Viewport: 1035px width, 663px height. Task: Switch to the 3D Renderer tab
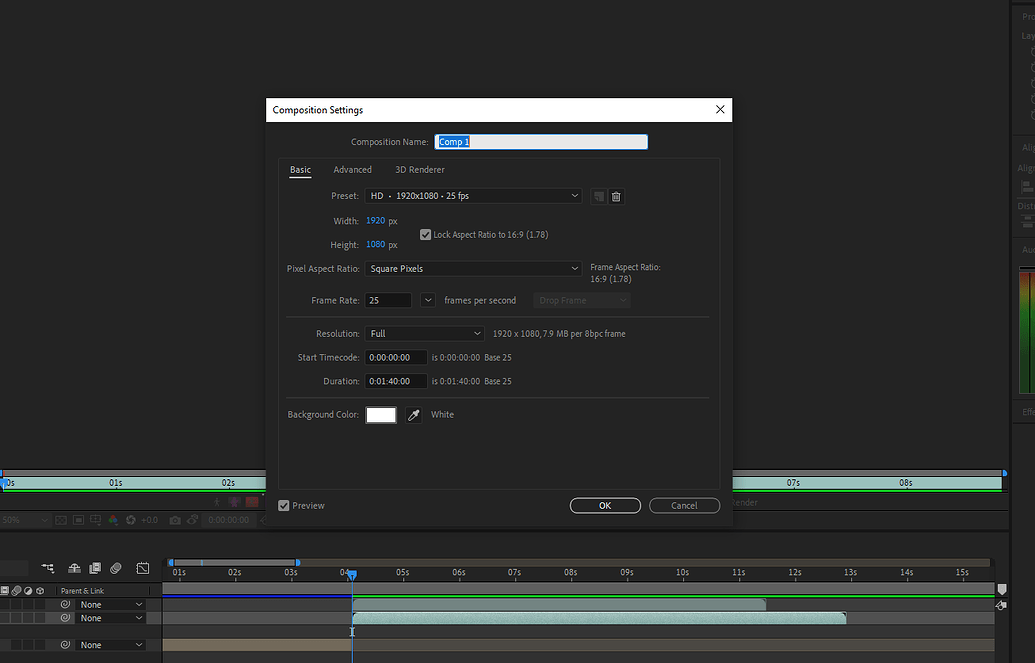point(420,170)
